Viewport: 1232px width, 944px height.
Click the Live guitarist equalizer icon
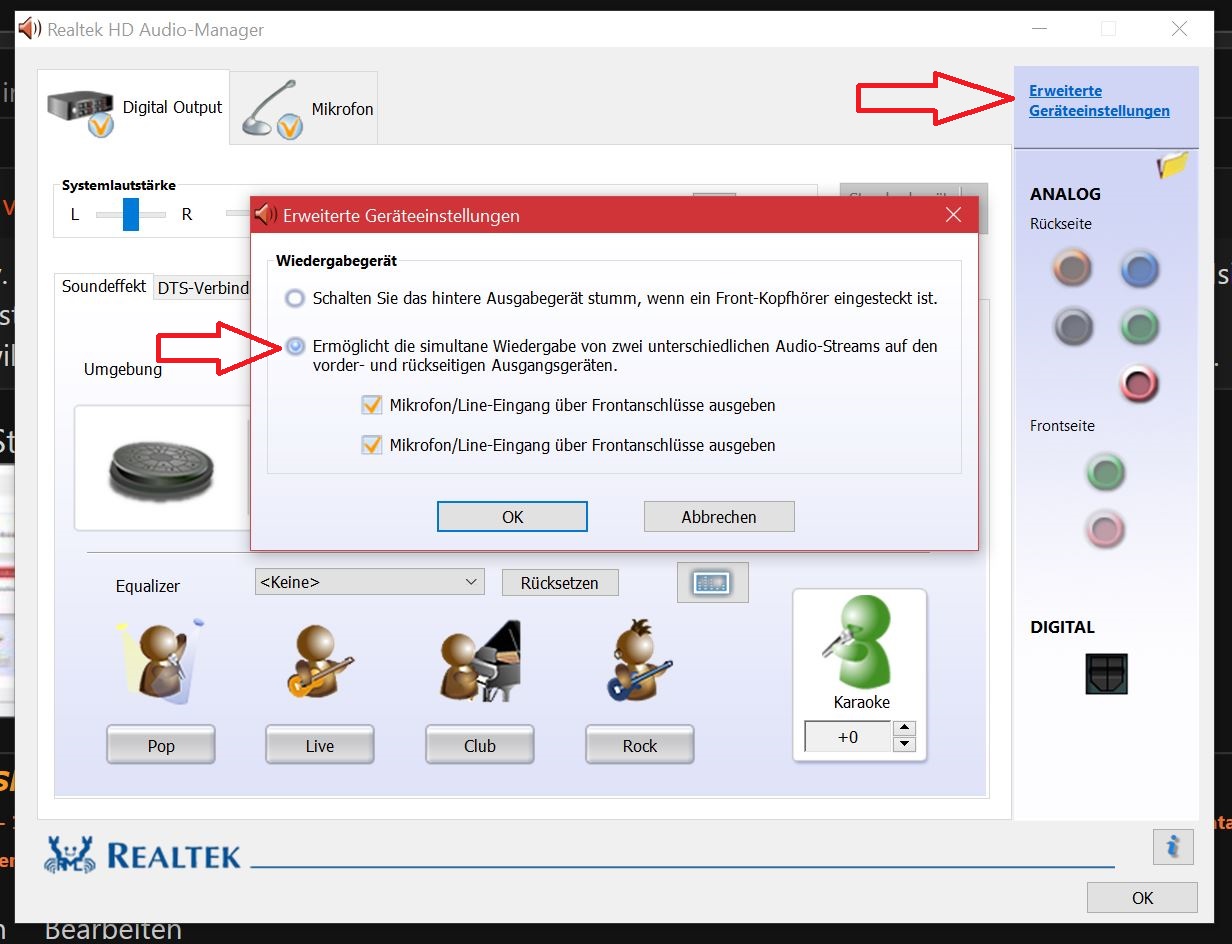point(320,661)
